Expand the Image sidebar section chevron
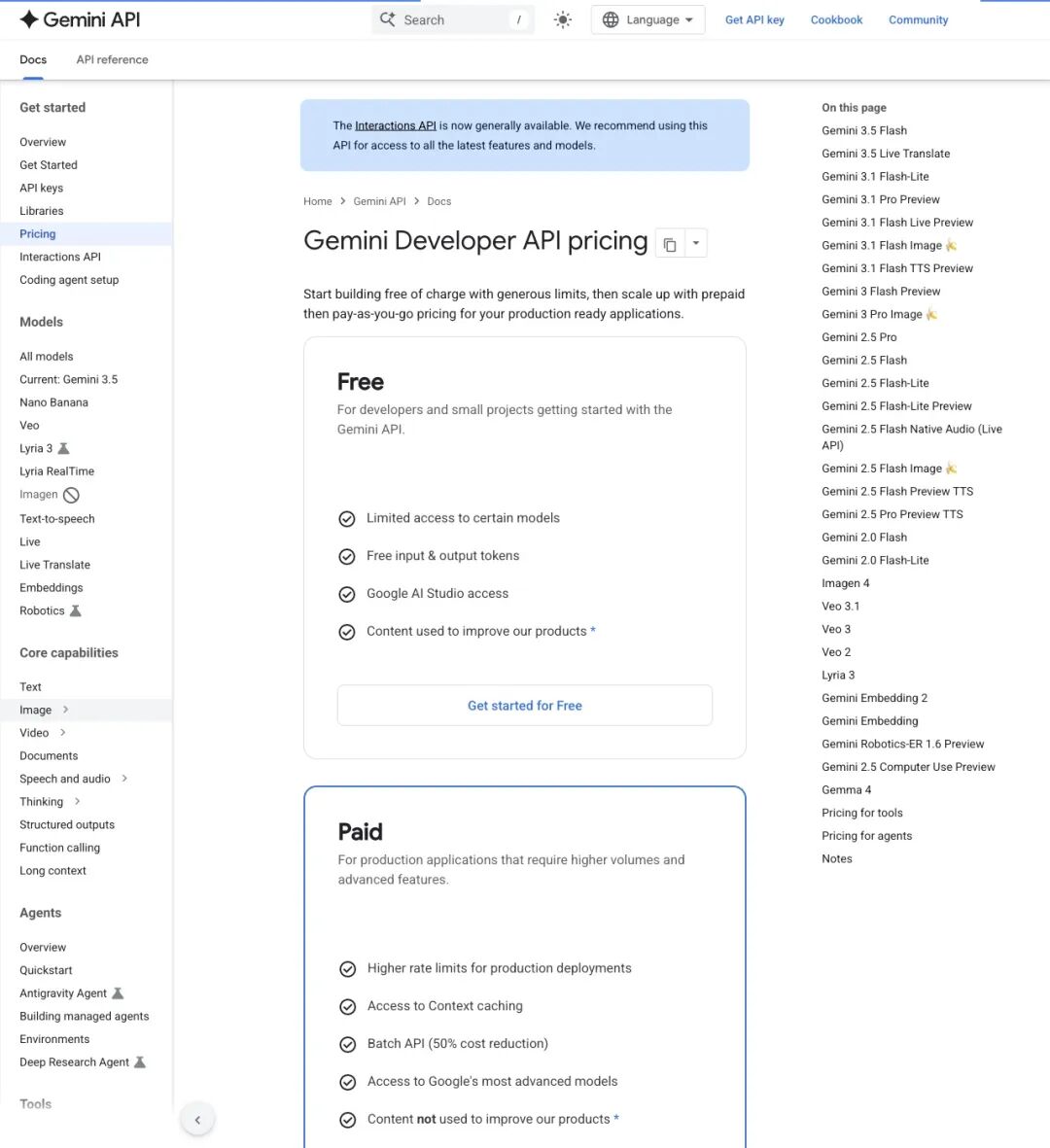Image resolution: width=1050 pixels, height=1148 pixels. click(x=66, y=710)
